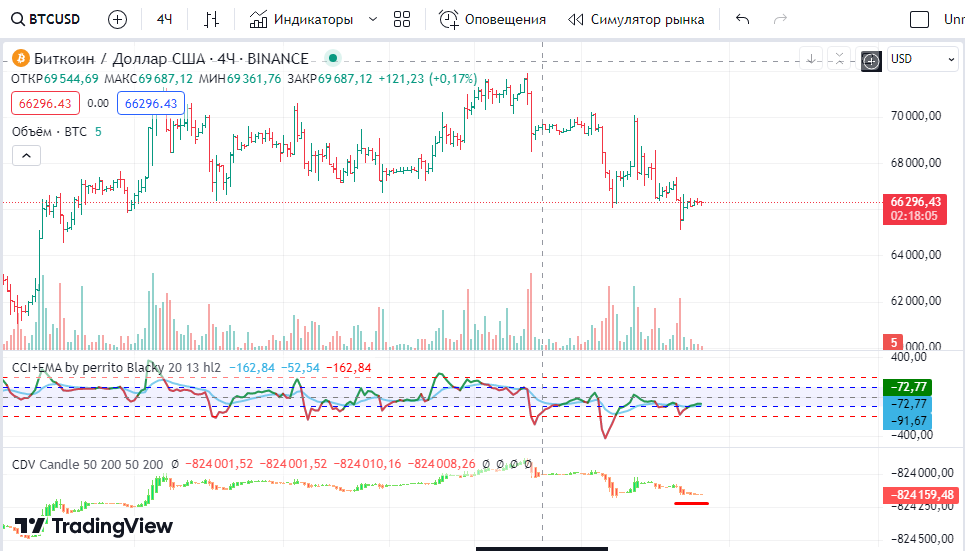Create an alert via Оповещения
This screenshot has width=965, height=551.
[492, 20]
